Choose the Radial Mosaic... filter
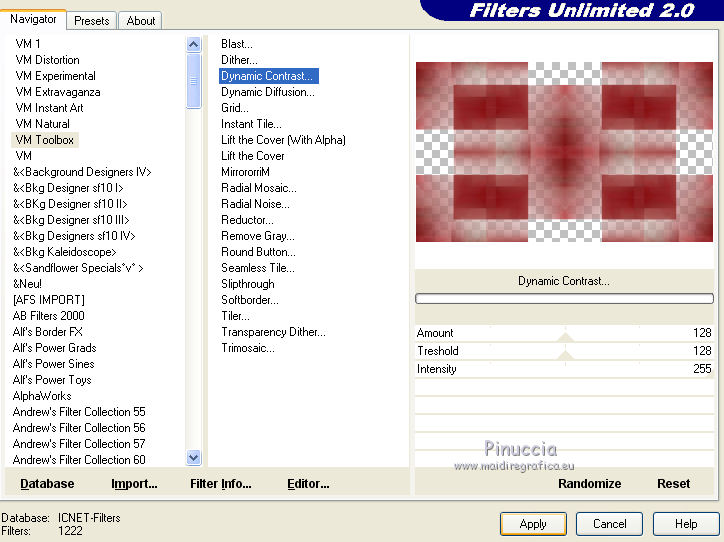The height and width of the screenshot is (542, 724). click(259, 188)
